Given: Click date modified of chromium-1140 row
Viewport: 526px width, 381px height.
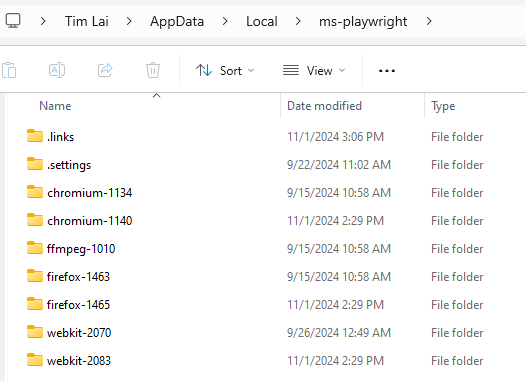Looking at the screenshot, I should pyautogui.click(x=335, y=221).
